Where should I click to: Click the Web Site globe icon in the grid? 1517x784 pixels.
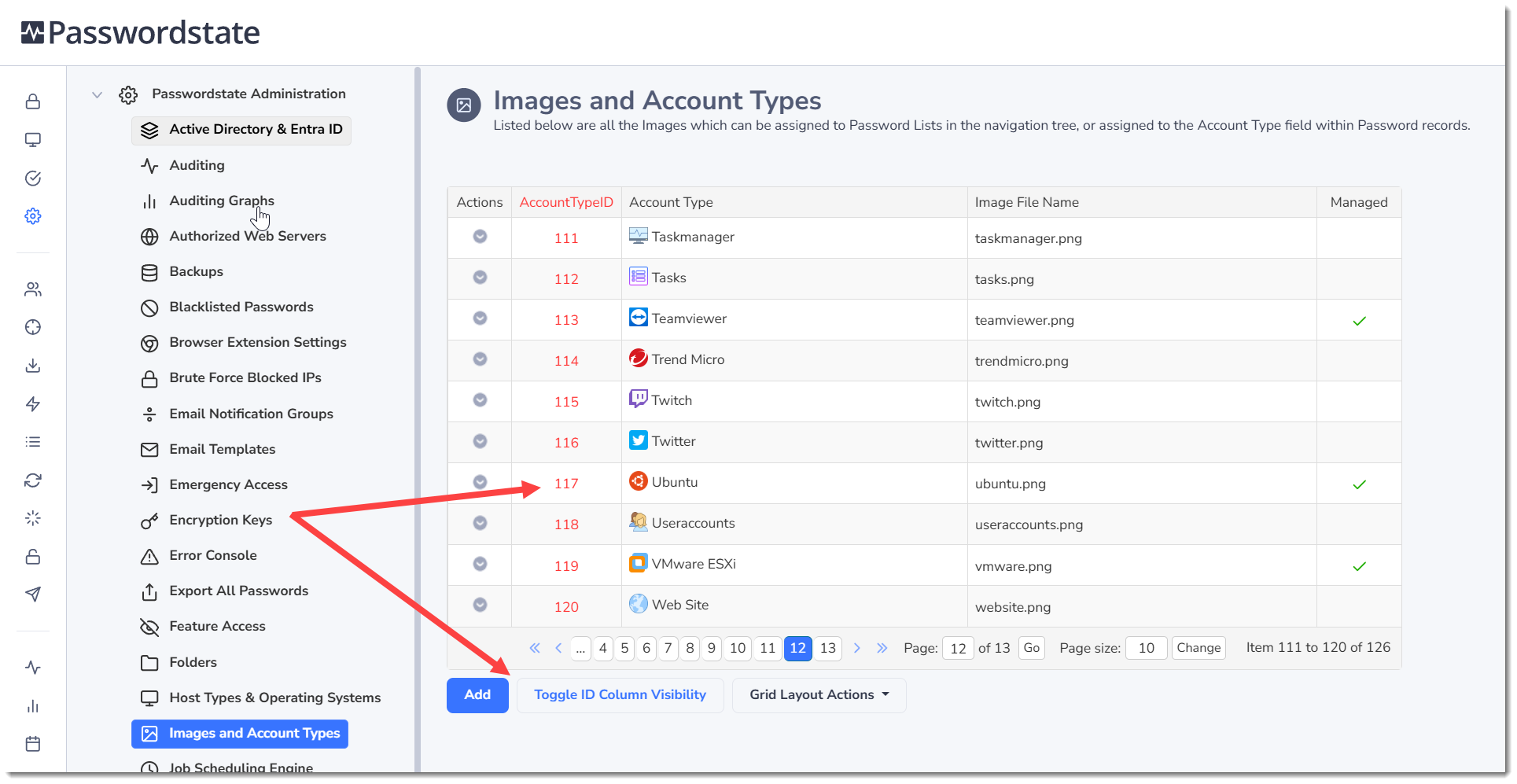pyautogui.click(x=639, y=604)
